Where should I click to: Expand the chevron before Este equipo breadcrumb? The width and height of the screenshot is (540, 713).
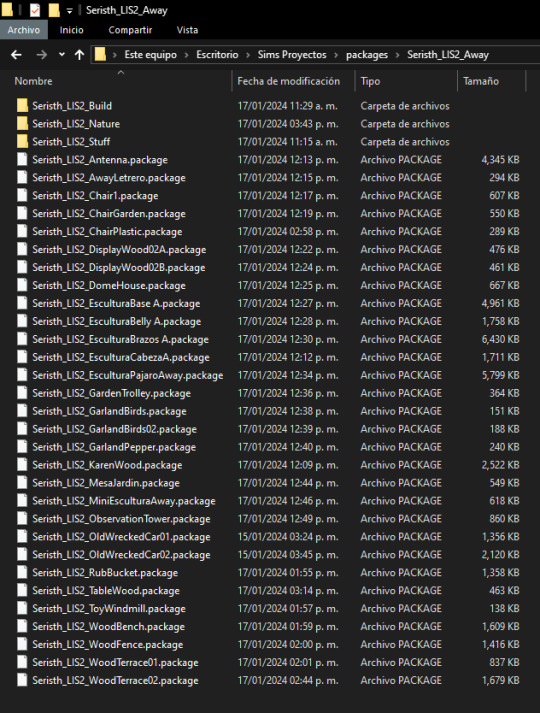[115, 55]
